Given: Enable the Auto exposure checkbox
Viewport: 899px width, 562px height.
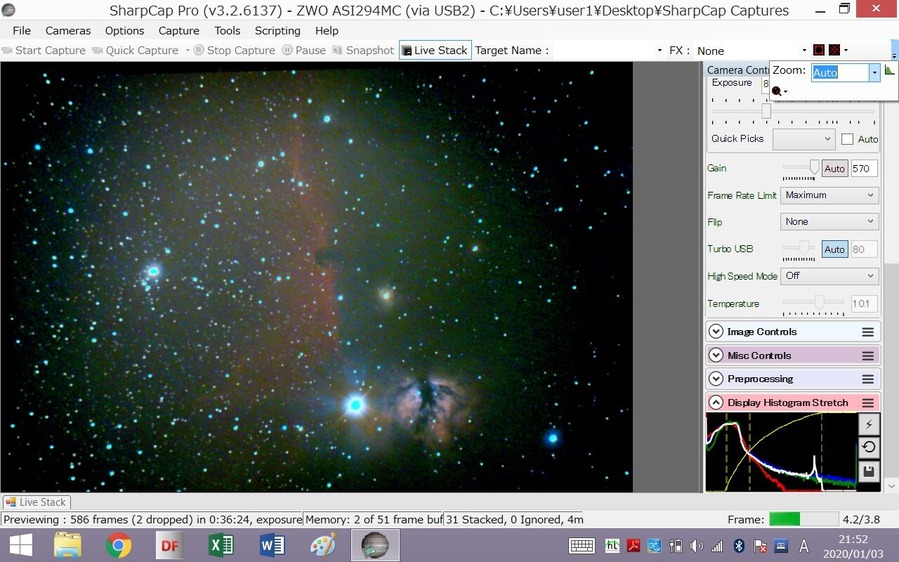Looking at the screenshot, I should [847, 139].
